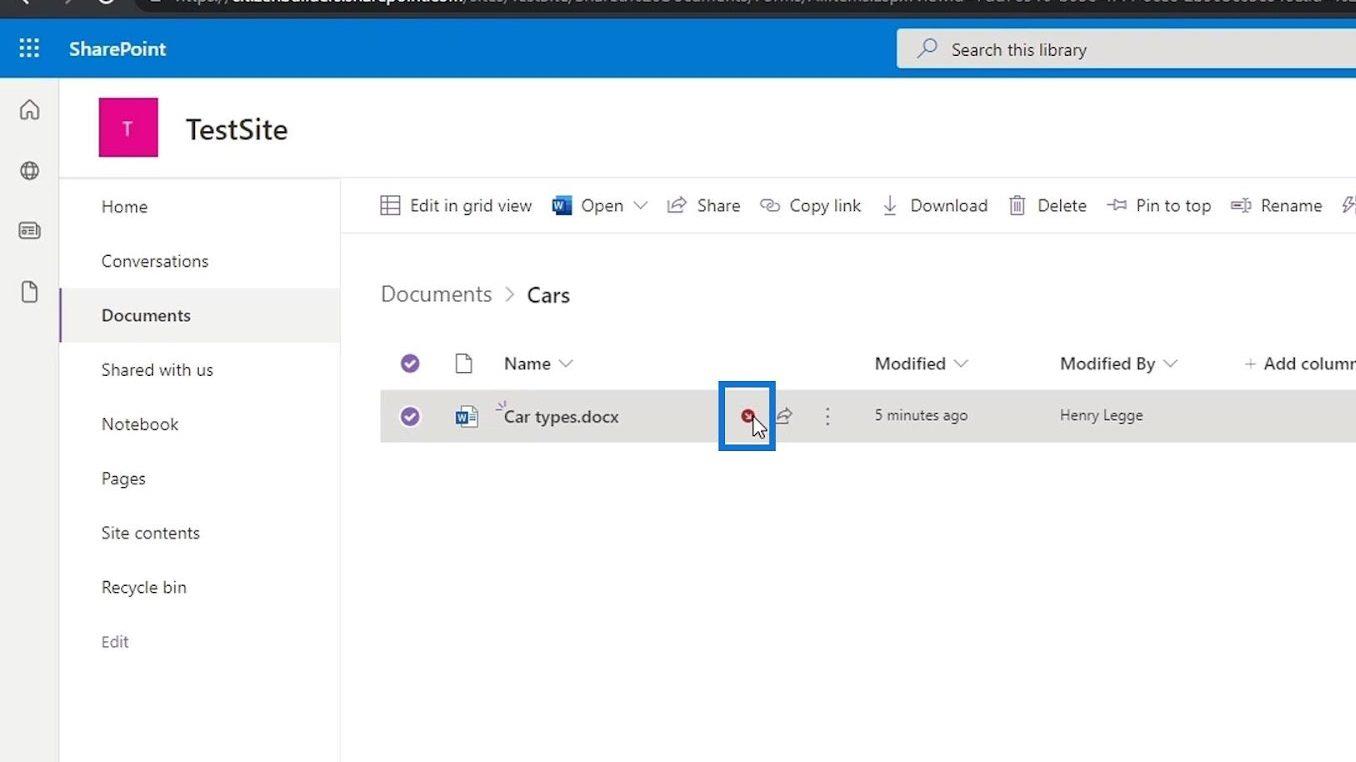Viewport: 1356px width, 762px height.
Task: Click Copy link in the command bar
Action: click(x=810, y=205)
